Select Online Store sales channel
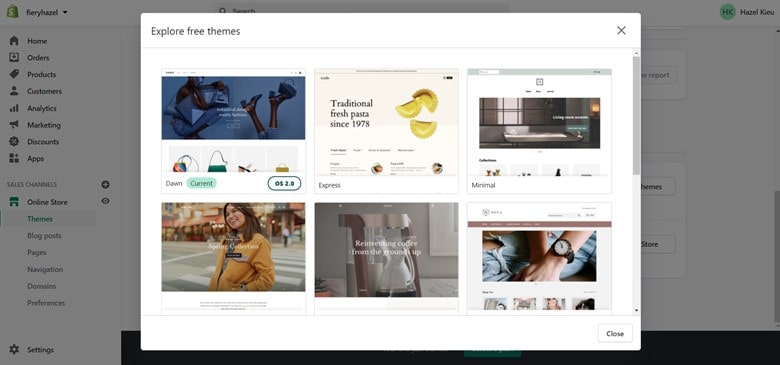780x365 pixels. pos(47,202)
